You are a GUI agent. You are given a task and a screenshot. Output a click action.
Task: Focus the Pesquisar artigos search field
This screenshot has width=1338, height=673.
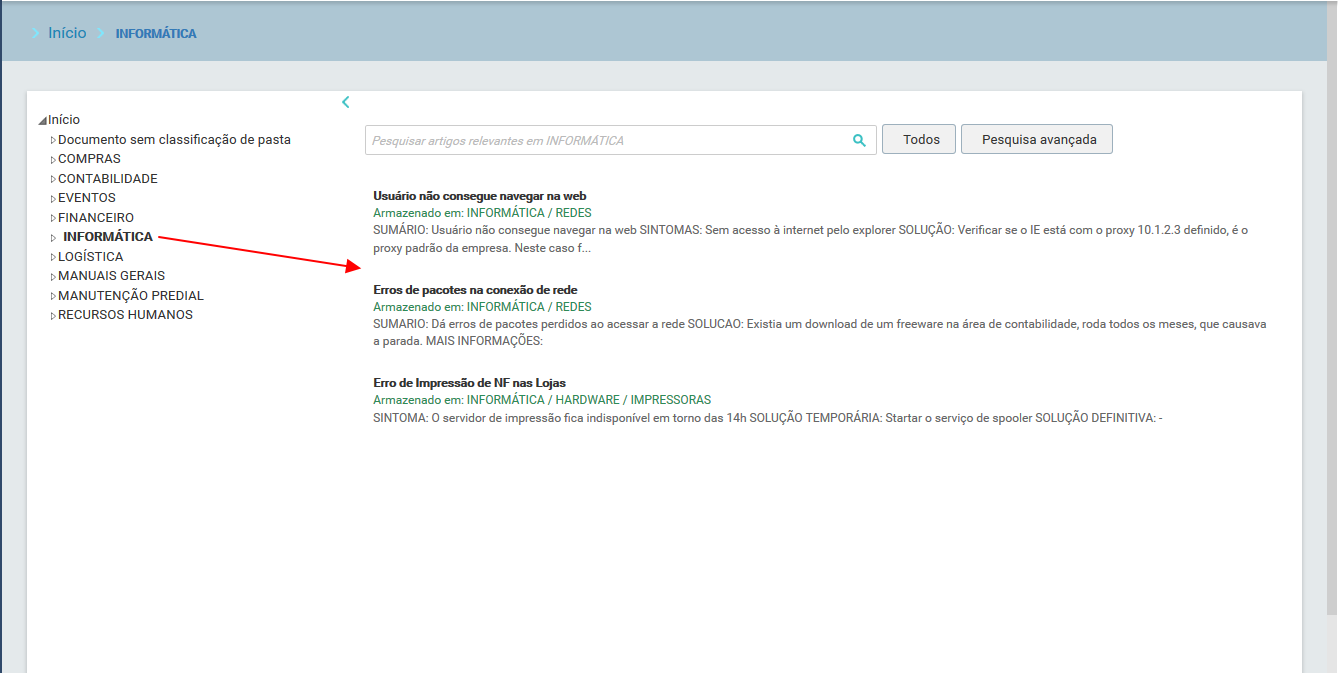tap(606, 141)
